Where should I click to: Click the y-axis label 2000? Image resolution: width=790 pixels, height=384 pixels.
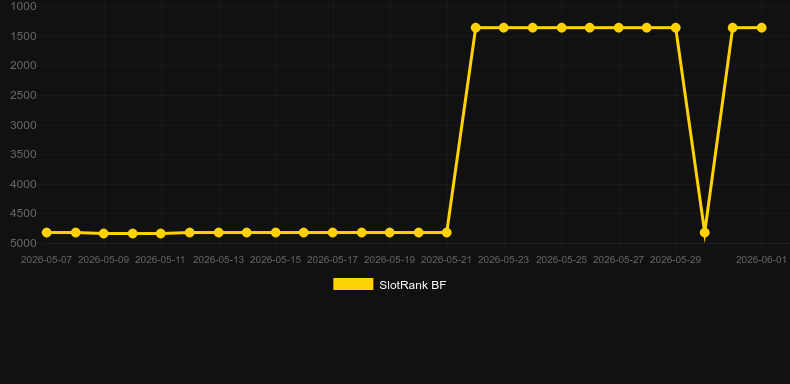23,66
